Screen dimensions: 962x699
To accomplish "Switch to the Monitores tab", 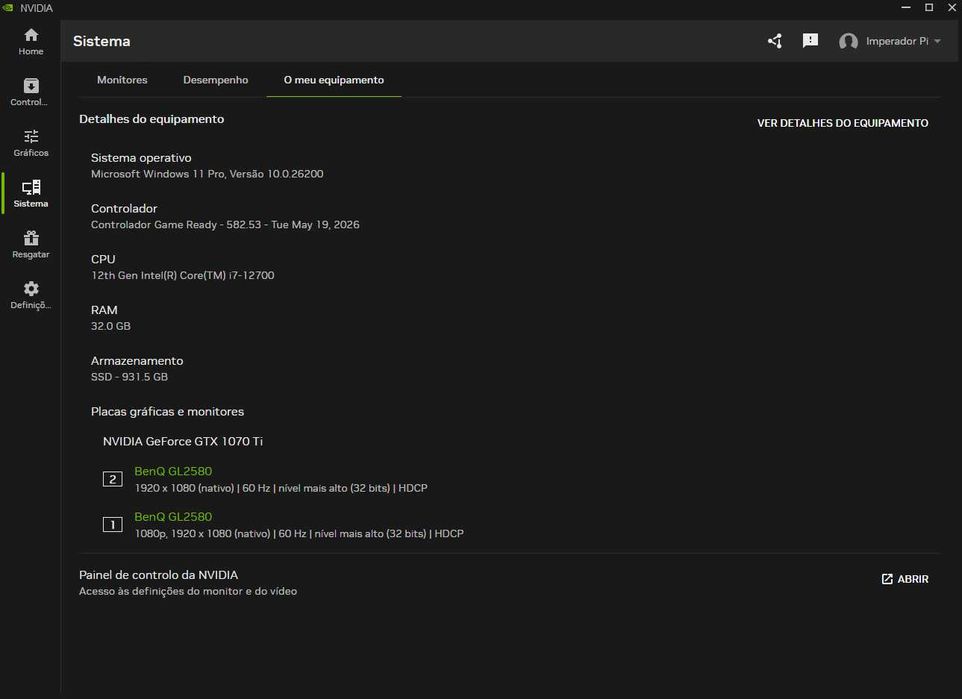I will coord(122,80).
